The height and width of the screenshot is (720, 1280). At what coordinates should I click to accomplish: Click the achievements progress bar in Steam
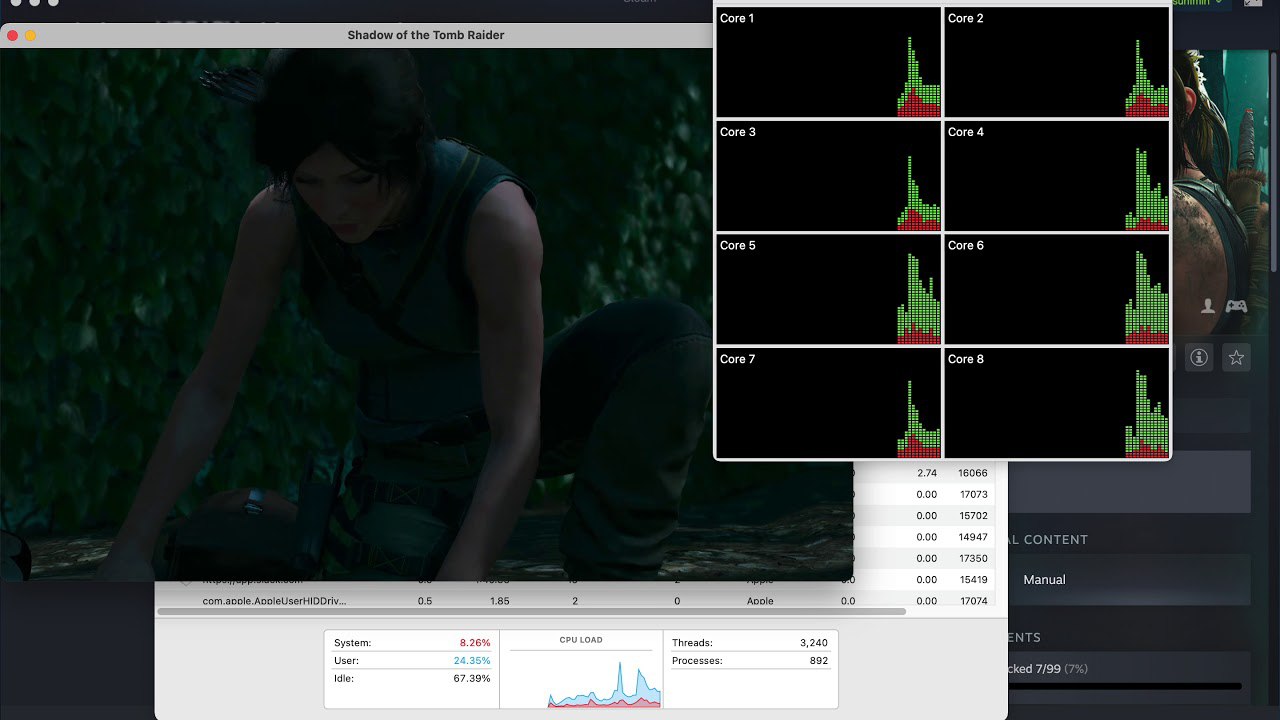coord(1125,686)
